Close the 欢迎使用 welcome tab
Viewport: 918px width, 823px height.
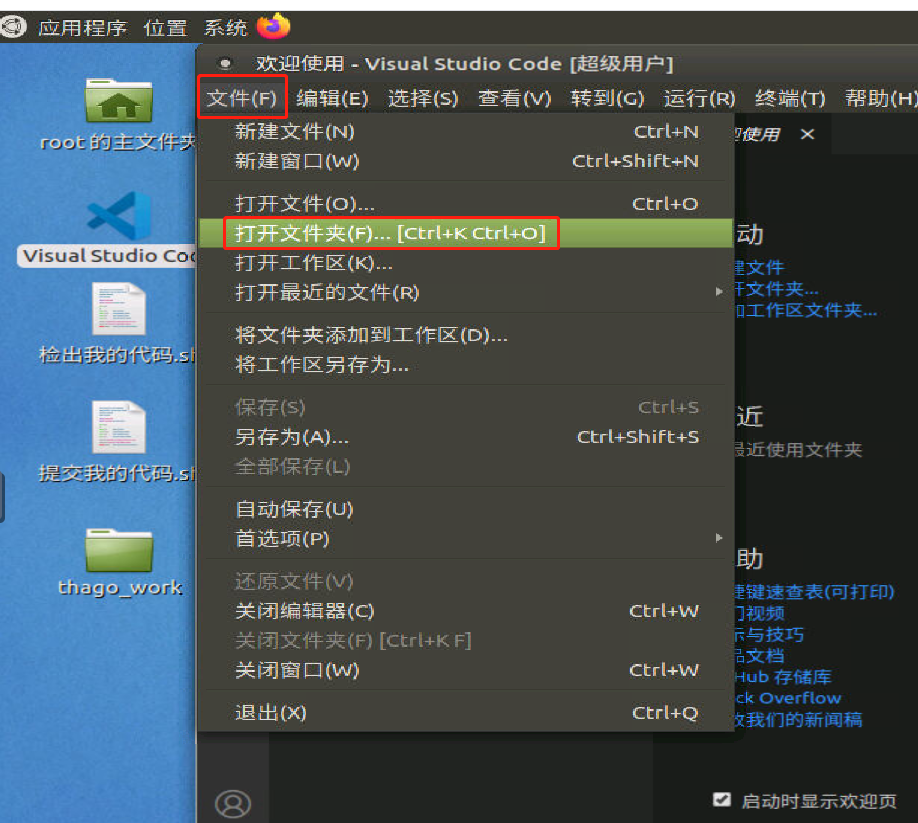pyautogui.click(x=807, y=134)
